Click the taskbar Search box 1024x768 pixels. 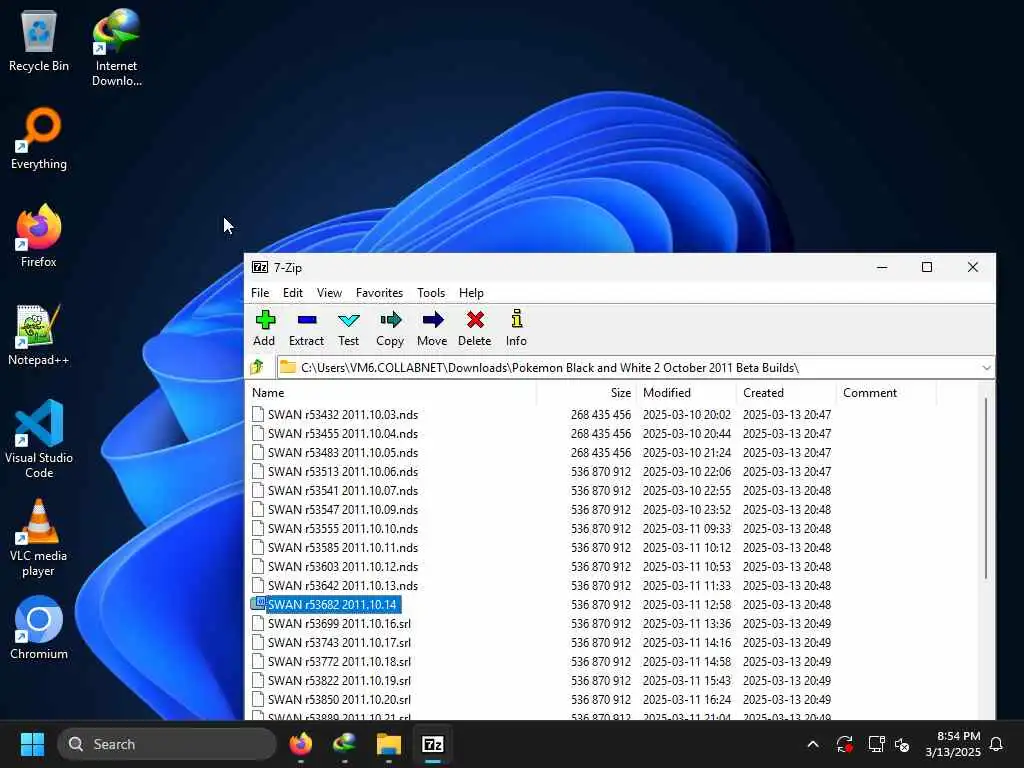click(167, 744)
